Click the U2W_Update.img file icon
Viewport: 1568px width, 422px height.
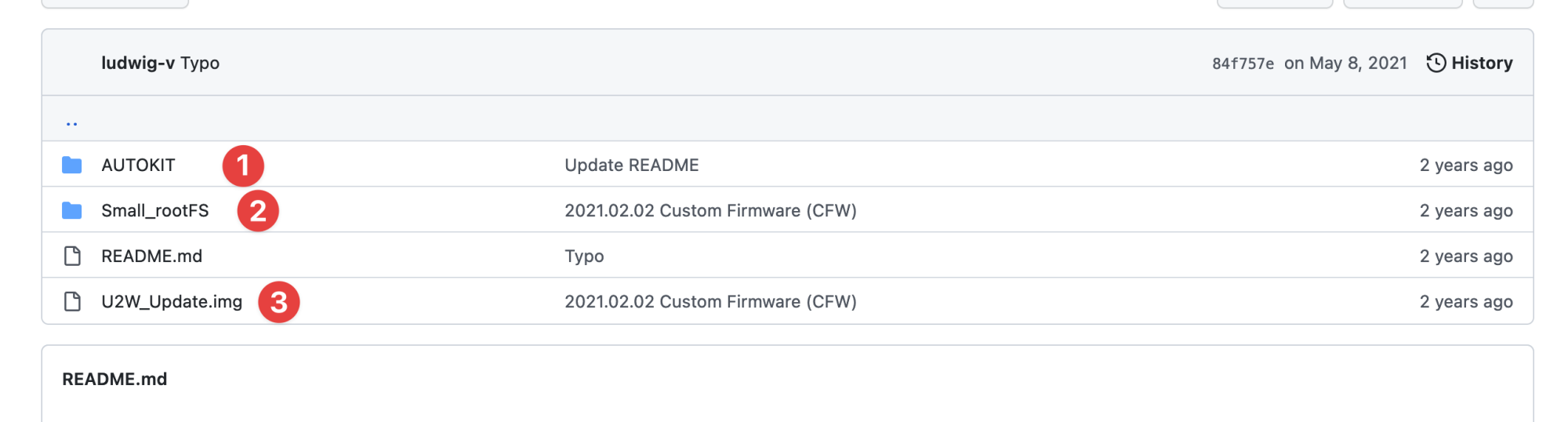pos(72,301)
